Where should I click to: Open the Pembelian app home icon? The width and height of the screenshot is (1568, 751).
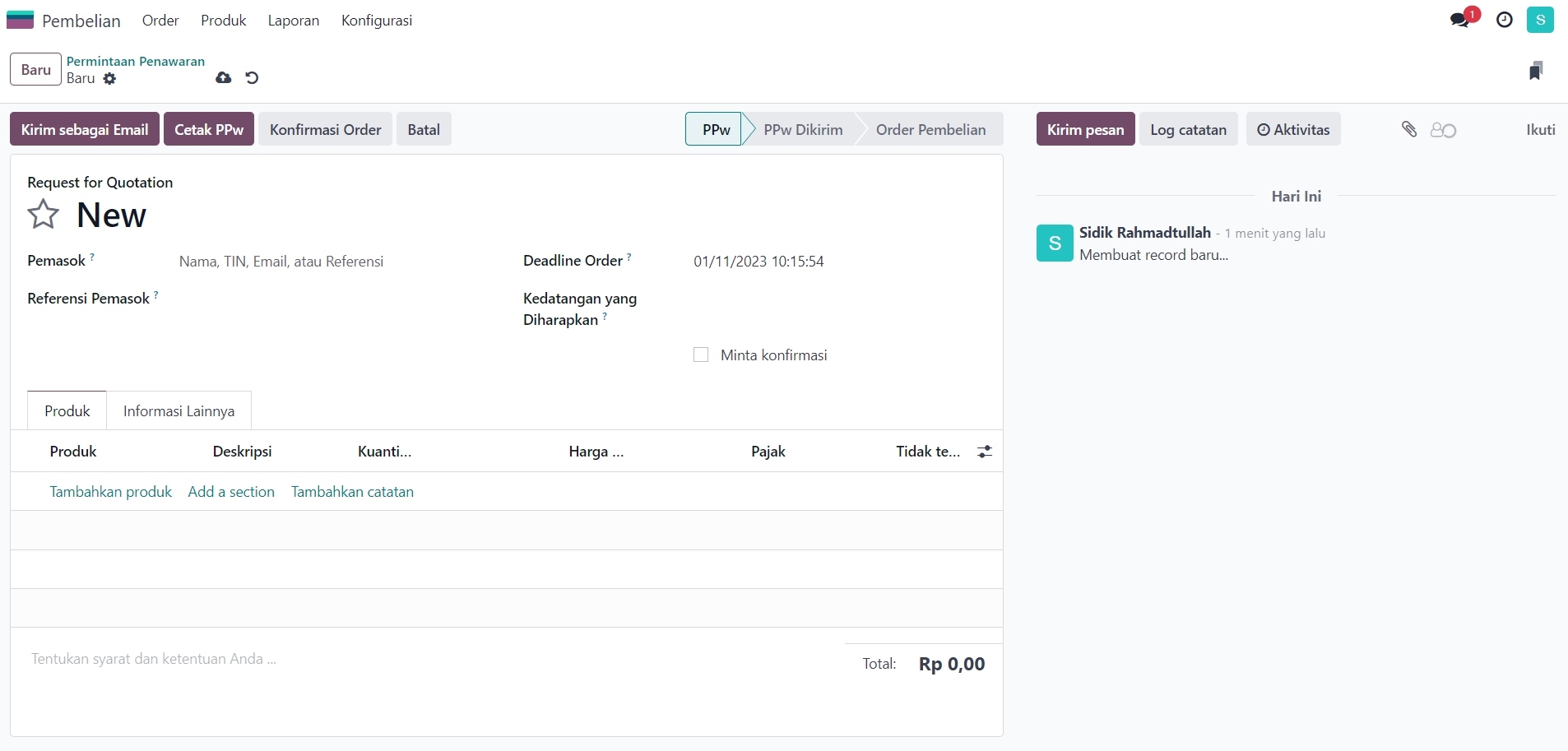[x=20, y=20]
